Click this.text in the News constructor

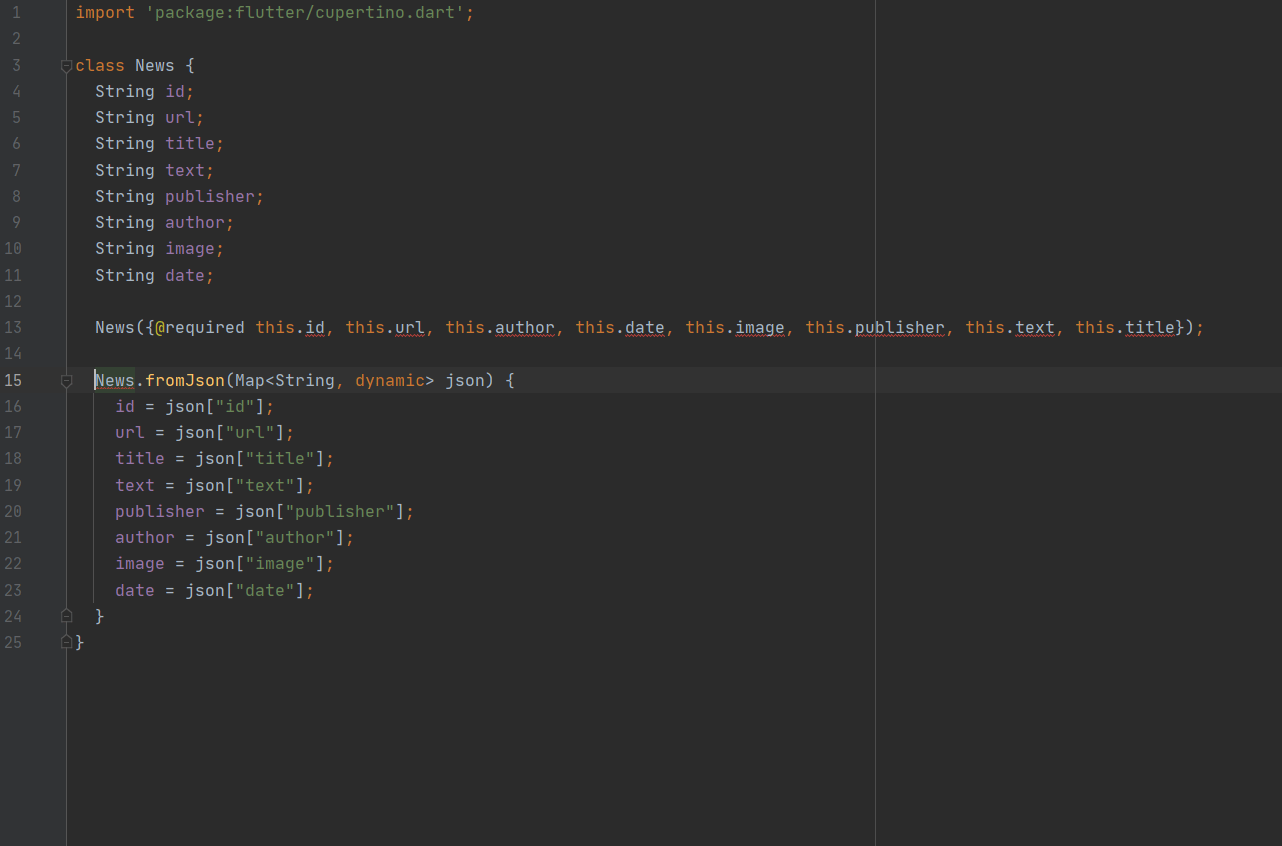1010,327
